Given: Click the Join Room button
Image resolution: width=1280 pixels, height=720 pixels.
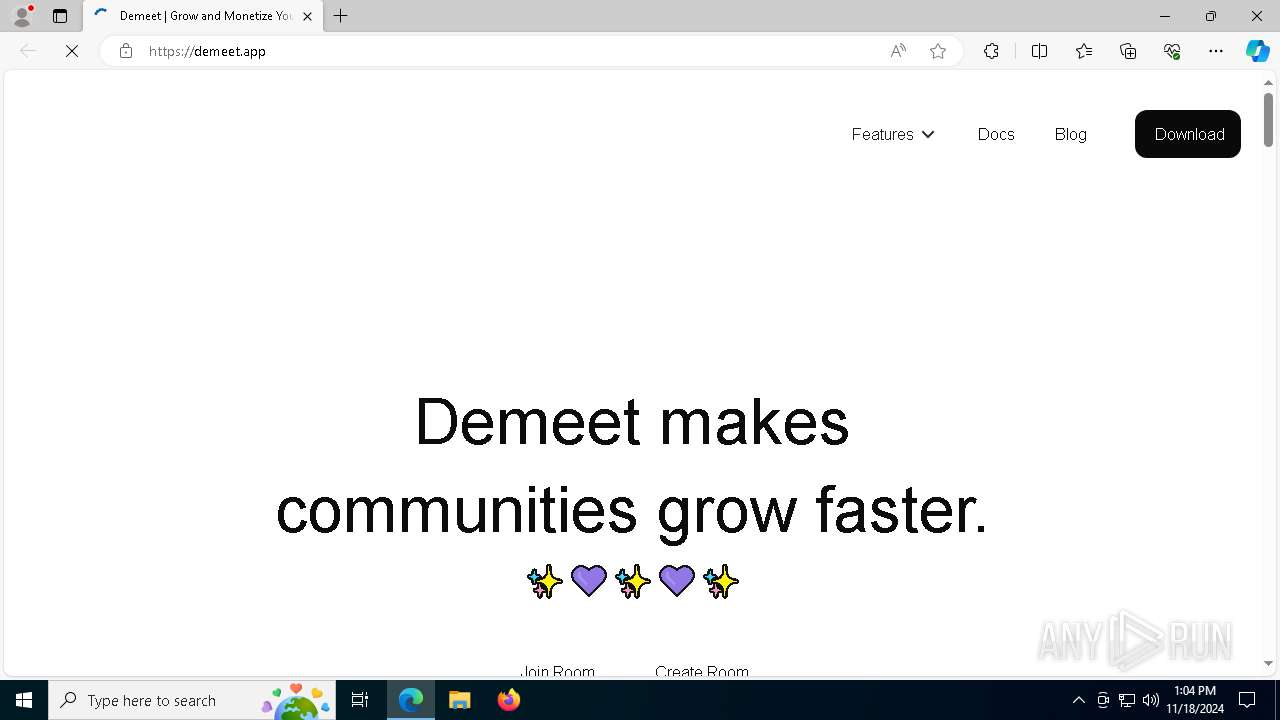Looking at the screenshot, I should [x=558, y=671].
